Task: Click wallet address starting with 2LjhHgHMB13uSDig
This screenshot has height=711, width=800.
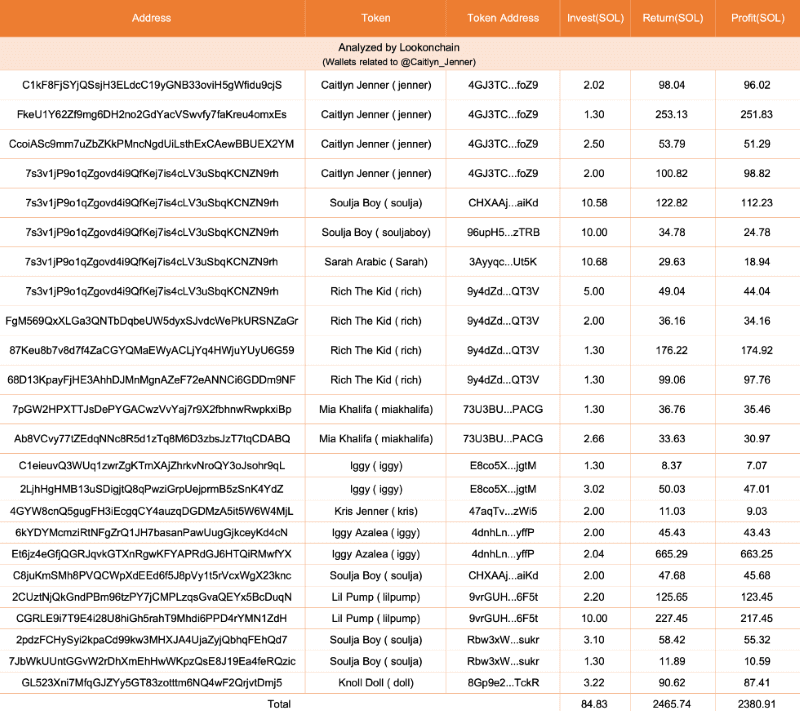Action: 152,489
